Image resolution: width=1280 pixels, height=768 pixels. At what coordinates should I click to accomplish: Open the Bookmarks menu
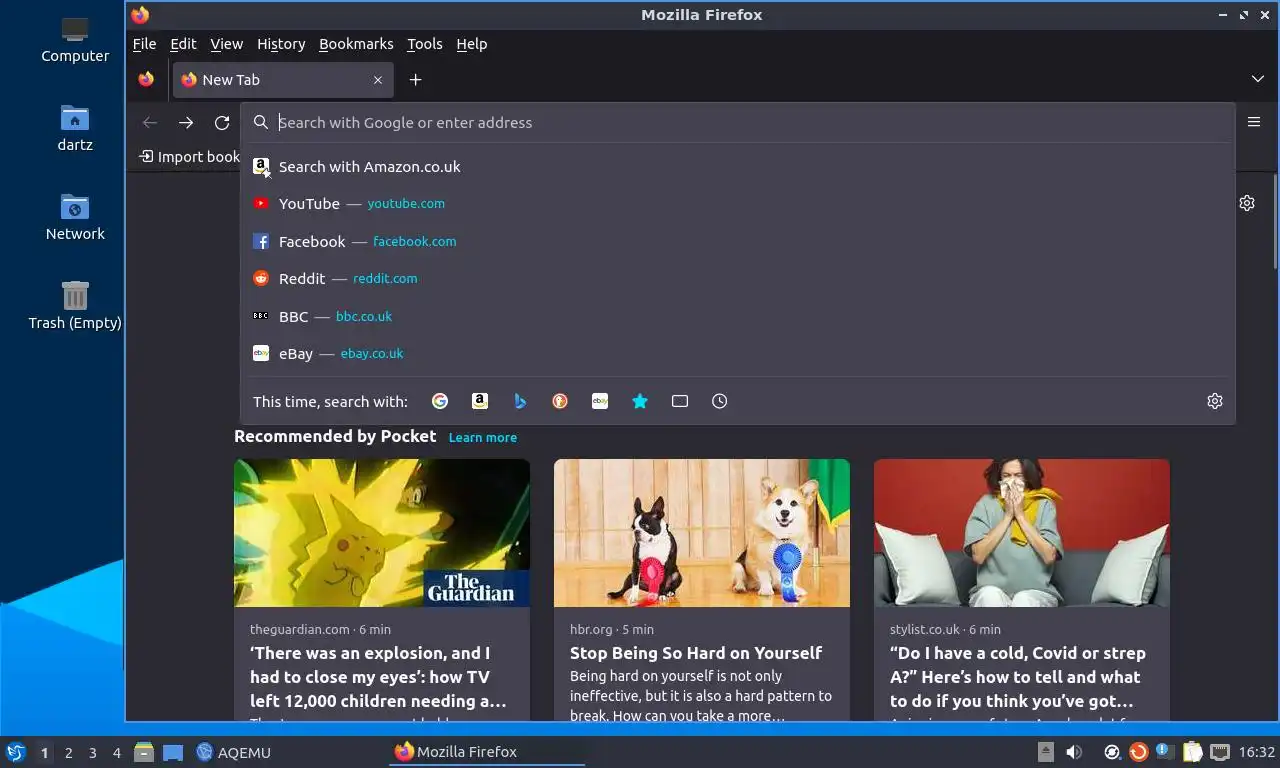(x=356, y=44)
